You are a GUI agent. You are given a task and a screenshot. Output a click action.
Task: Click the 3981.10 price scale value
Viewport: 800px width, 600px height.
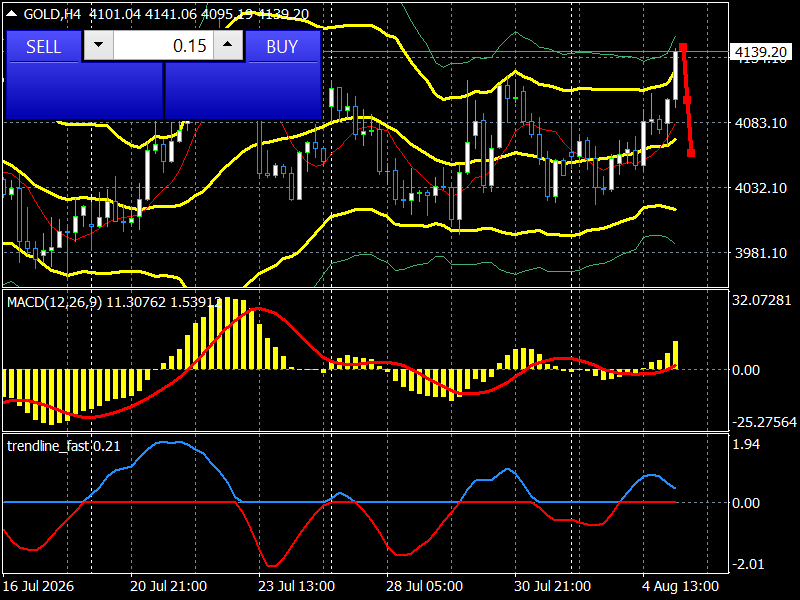(761, 253)
